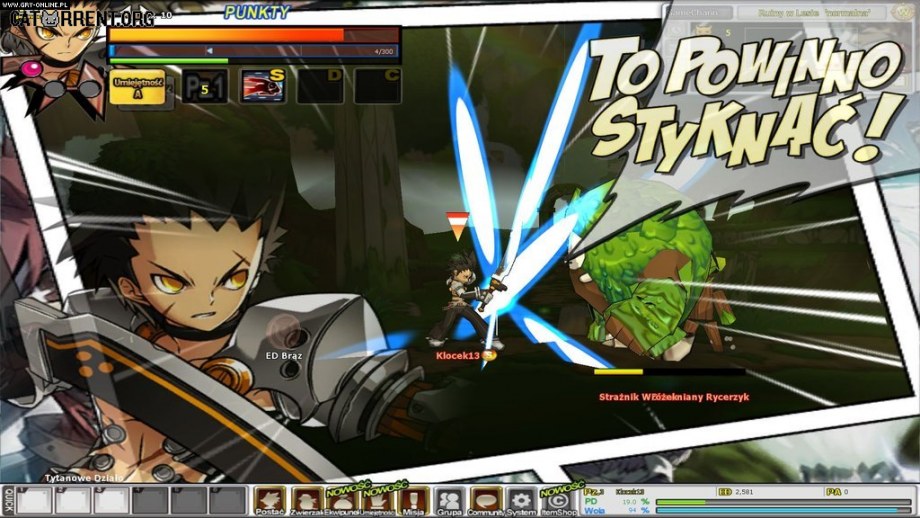Click the Pz.1 level label in status panel
This screenshot has width=920, height=518.
(594, 492)
